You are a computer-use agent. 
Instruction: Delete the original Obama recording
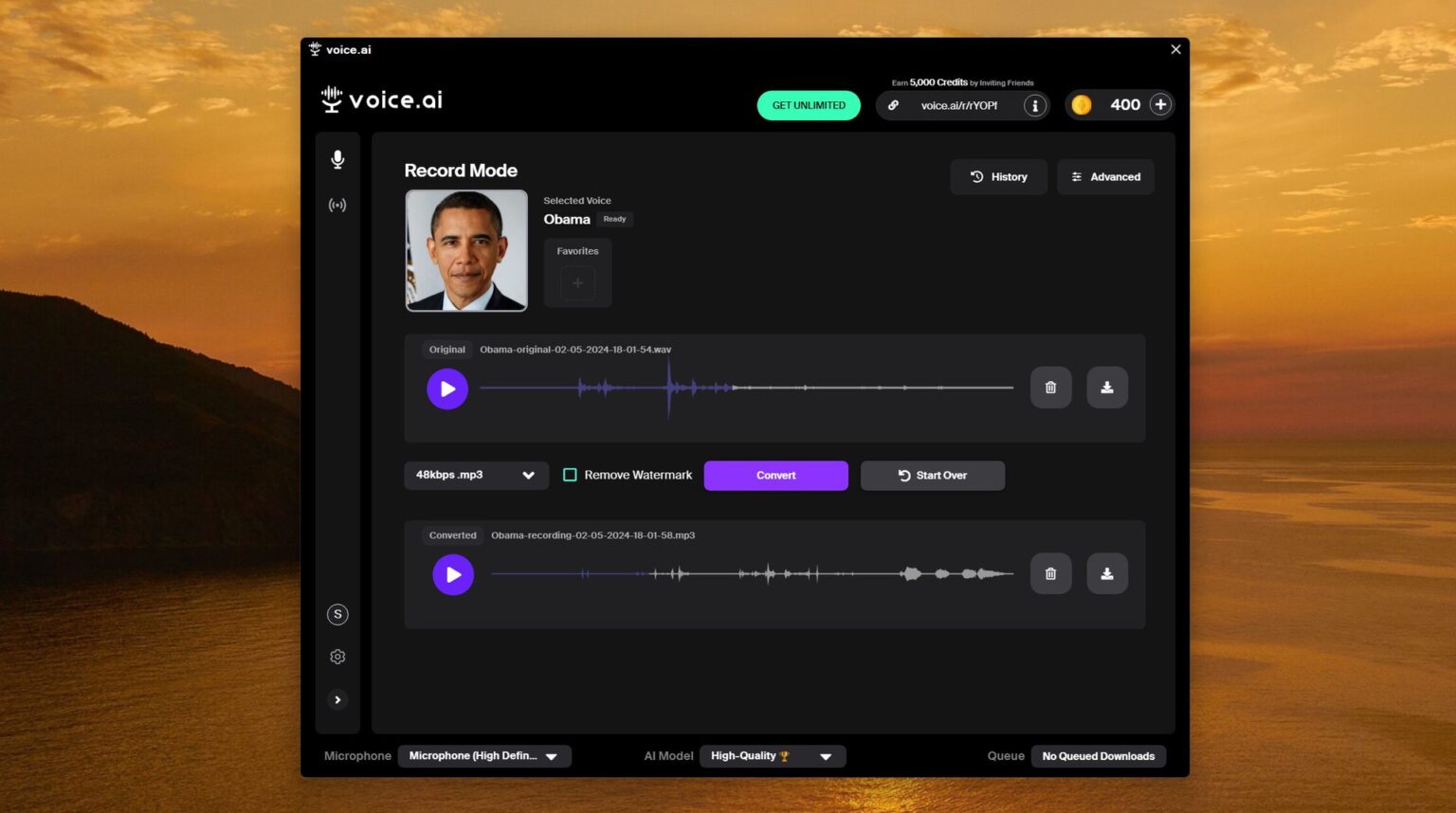click(x=1050, y=387)
